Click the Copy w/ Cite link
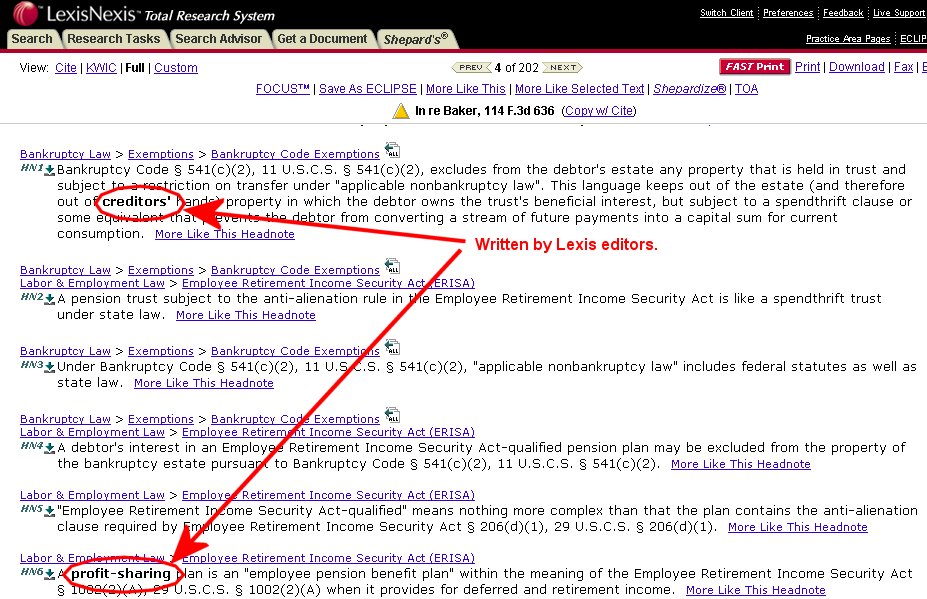 [x=599, y=111]
